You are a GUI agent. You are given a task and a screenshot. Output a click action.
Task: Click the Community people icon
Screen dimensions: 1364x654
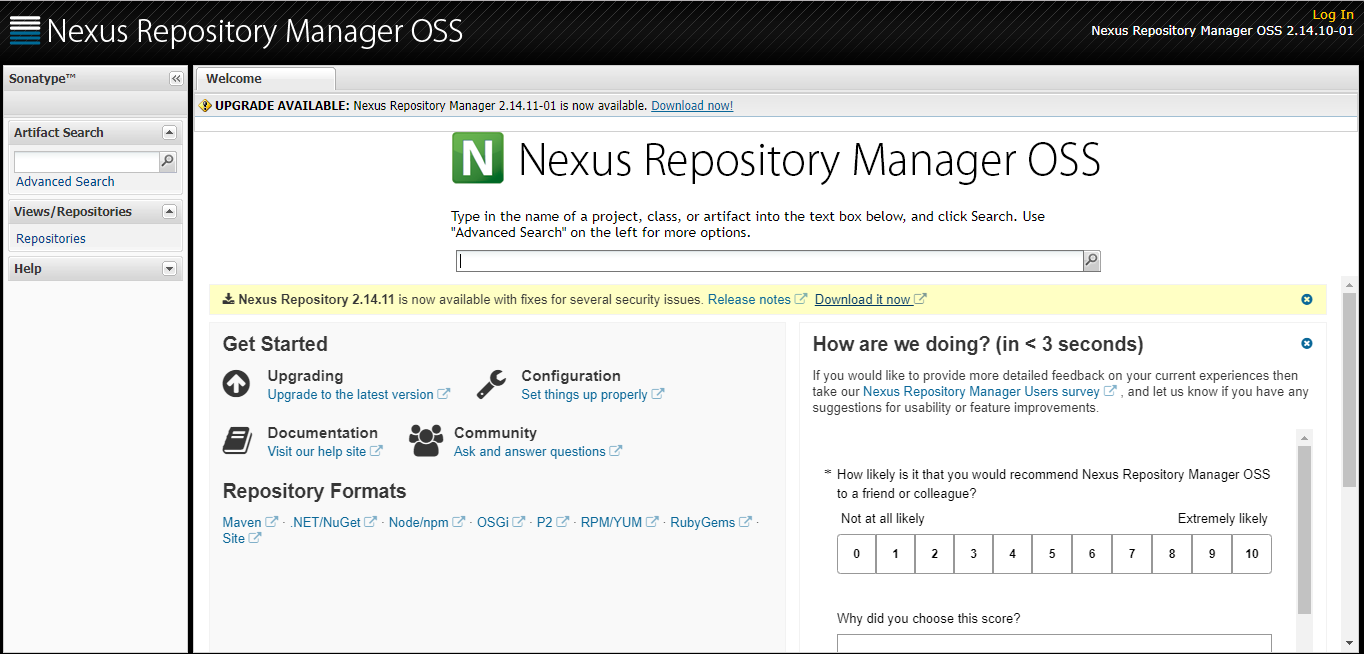426,441
